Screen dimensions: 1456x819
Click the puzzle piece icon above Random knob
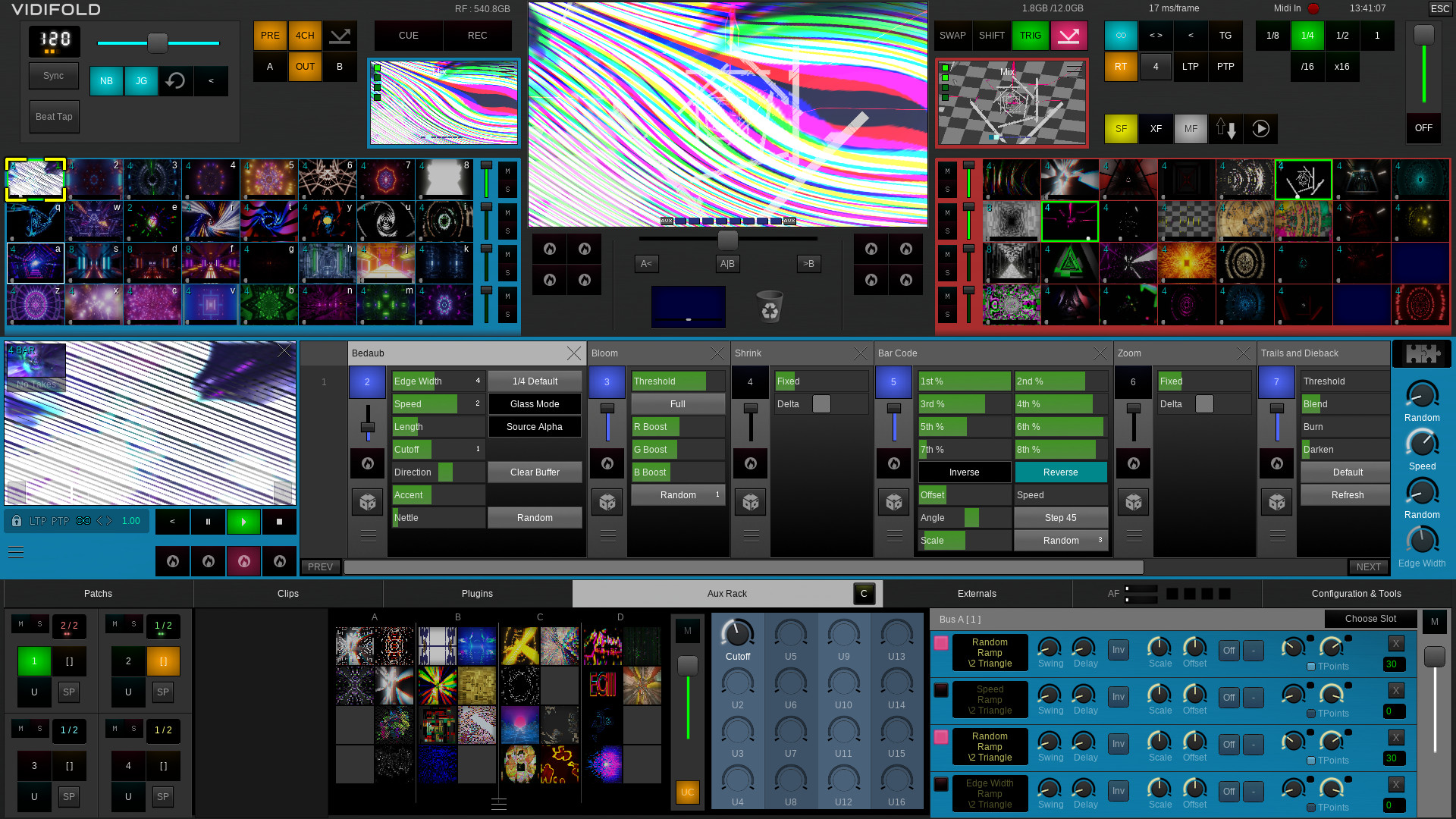click(x=1422, y=354)
